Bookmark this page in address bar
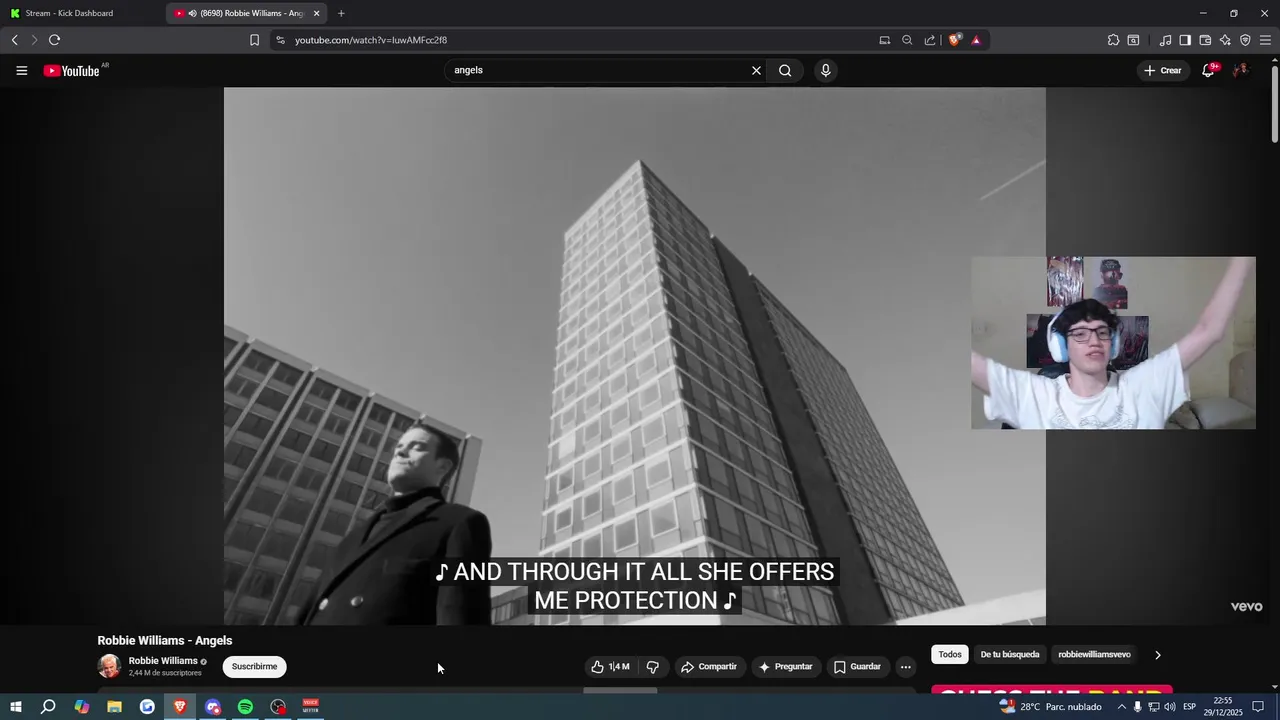 coord(254,40)
